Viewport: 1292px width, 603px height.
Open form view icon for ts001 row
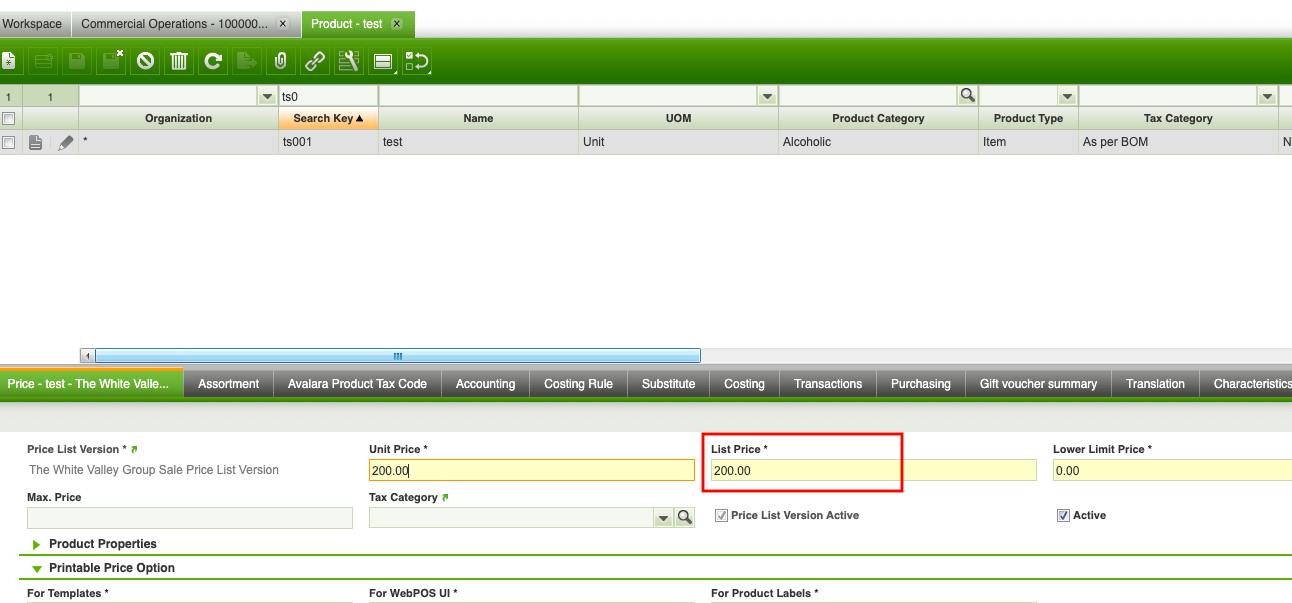tap(36, 143)
